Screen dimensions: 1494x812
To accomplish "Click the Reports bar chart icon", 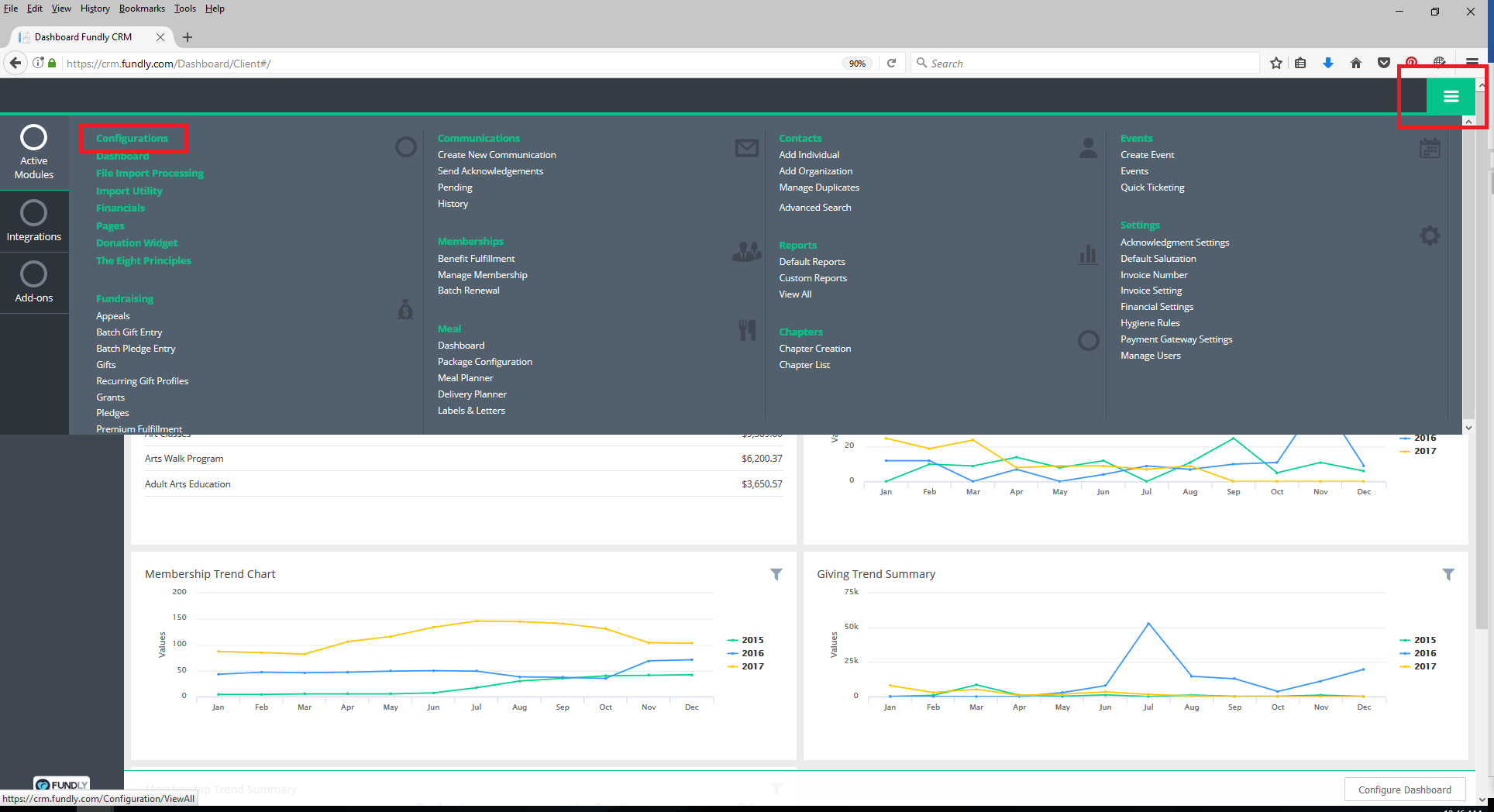I will click(1088, 255).
